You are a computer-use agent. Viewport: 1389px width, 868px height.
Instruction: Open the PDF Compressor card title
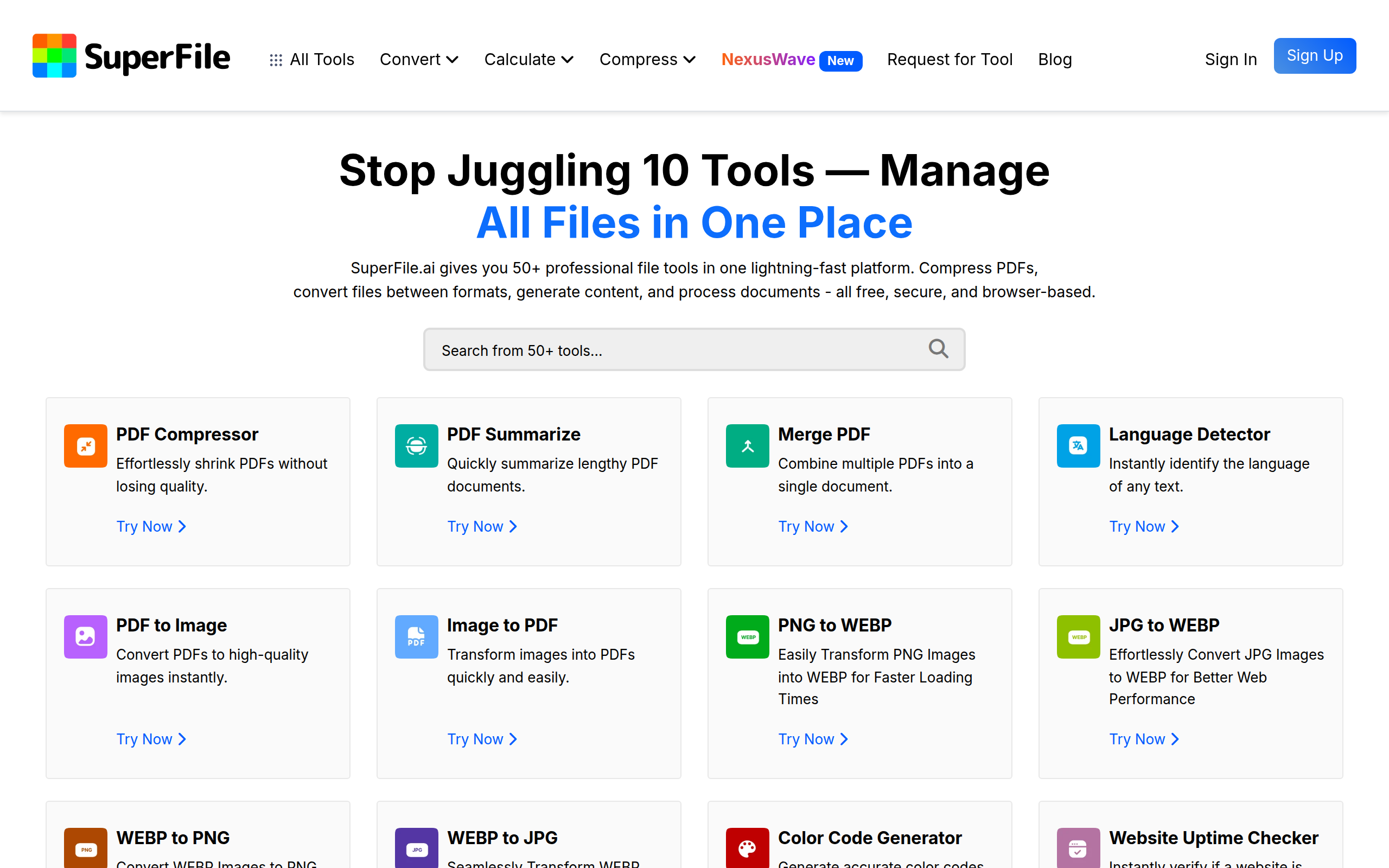pyautogui.click(x=187, y=435)
